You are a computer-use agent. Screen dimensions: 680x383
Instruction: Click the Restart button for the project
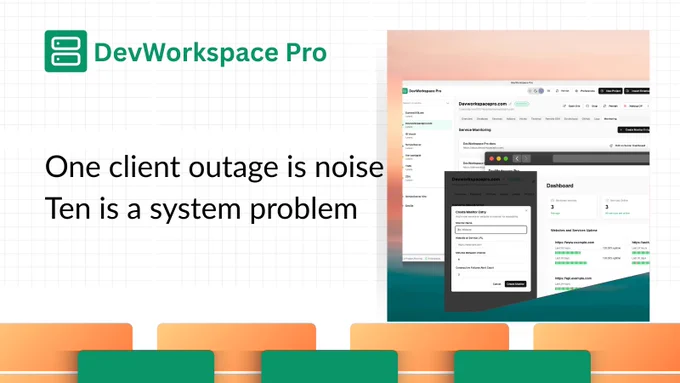[611, 106]
